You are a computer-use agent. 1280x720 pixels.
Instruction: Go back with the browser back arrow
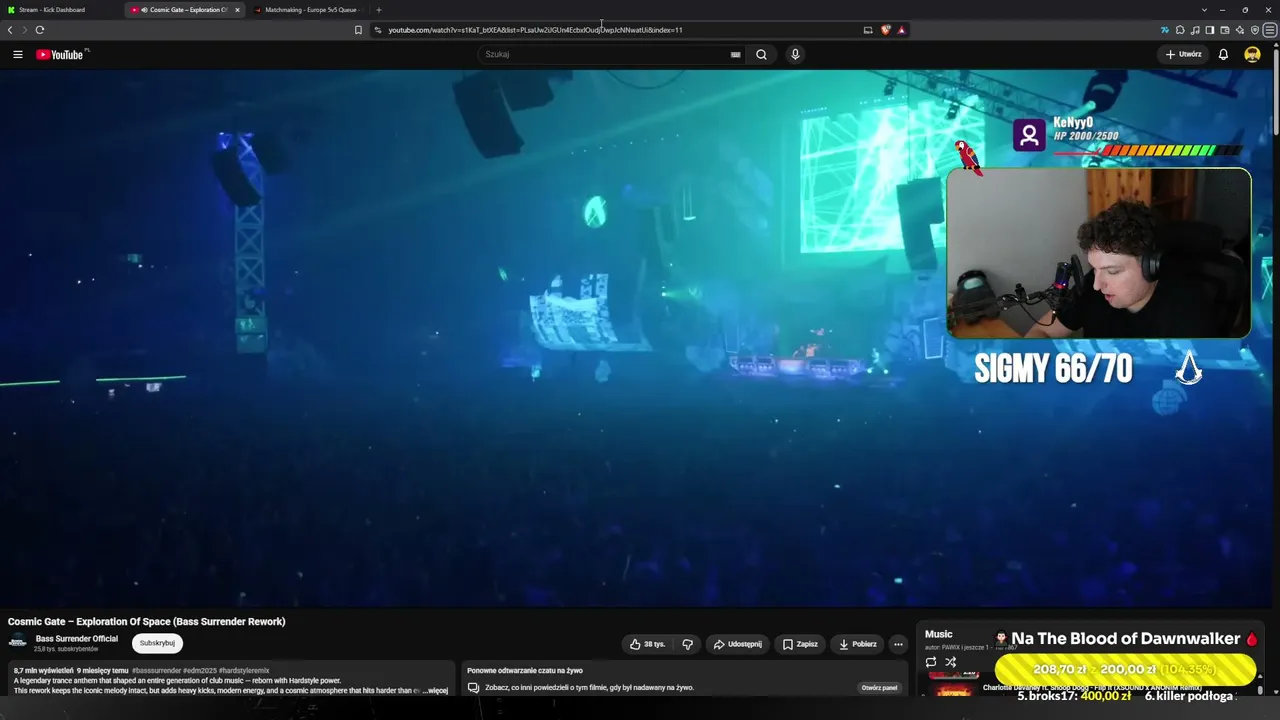click(x=10, y=30)
